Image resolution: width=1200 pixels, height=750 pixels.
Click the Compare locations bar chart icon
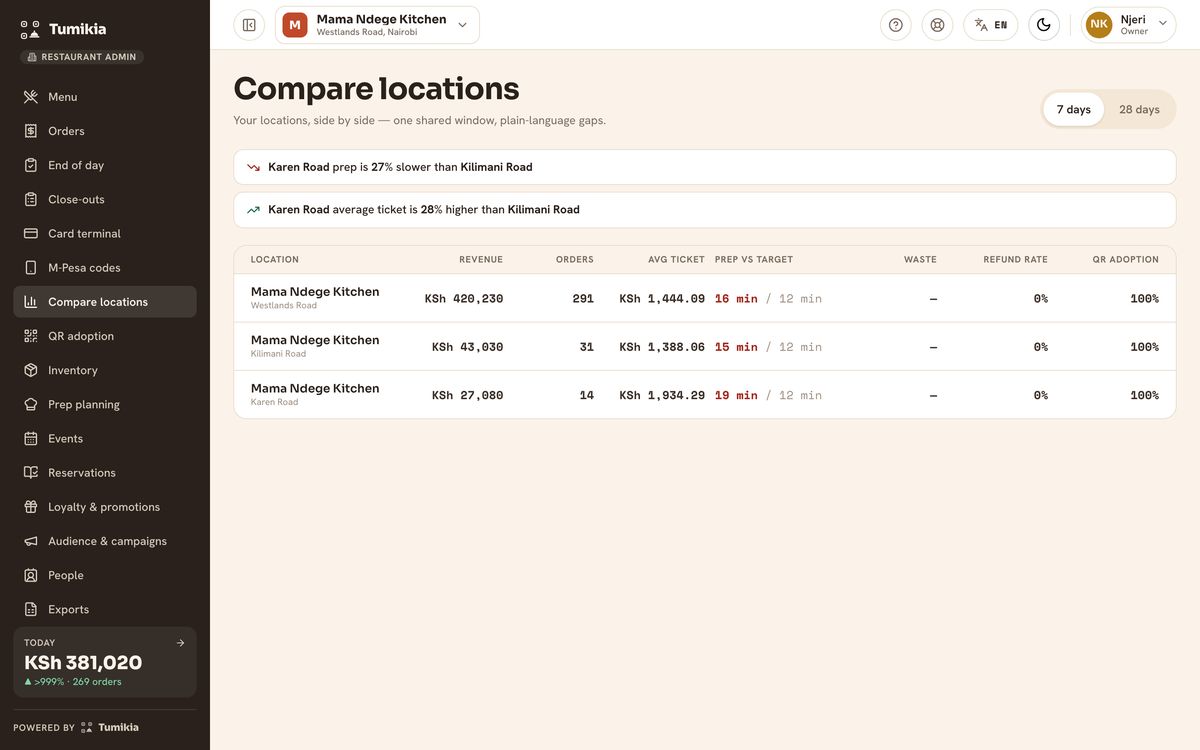pyautogui.click(x=30, y=302)
